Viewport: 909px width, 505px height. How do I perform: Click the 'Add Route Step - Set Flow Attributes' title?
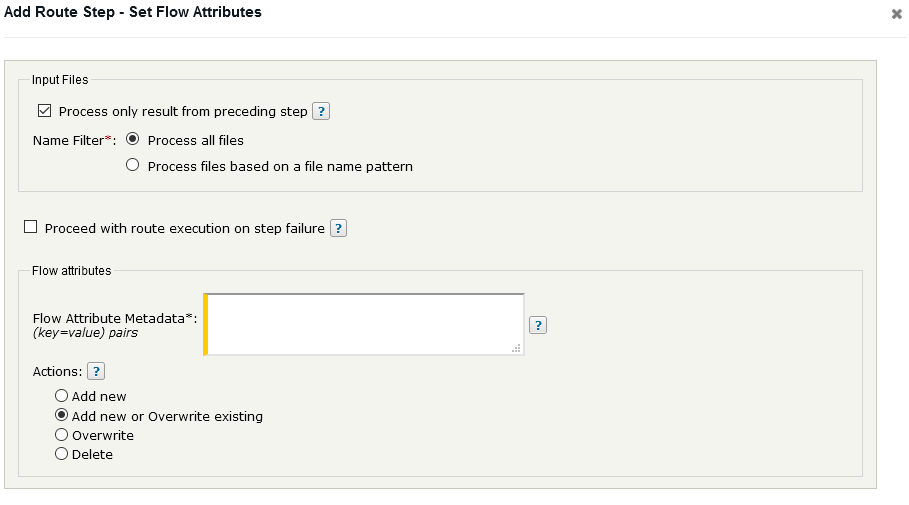point(133,13)
